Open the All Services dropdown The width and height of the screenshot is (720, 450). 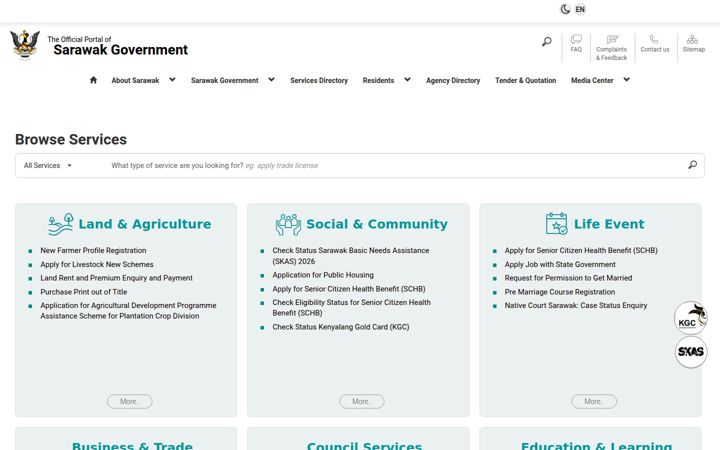click(48, 165)
